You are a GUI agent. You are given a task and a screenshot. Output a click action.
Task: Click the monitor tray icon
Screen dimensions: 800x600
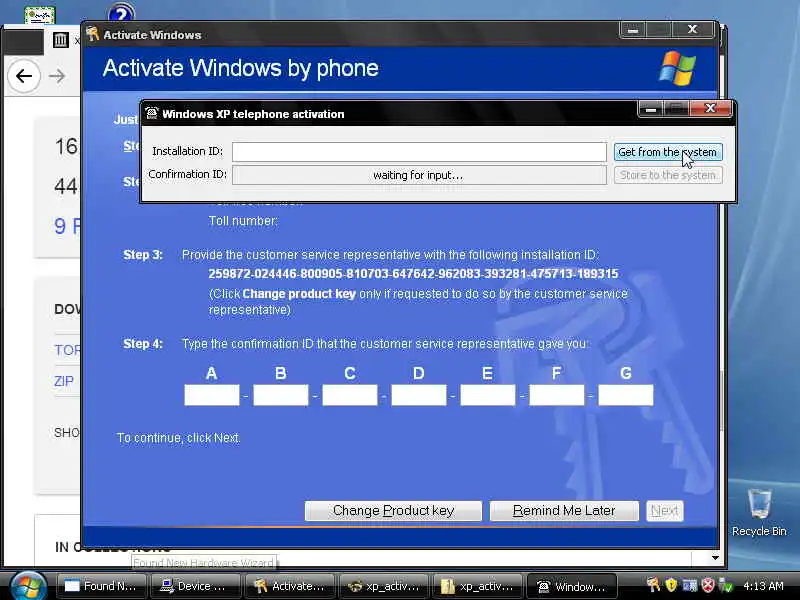(x=689, y=585)
